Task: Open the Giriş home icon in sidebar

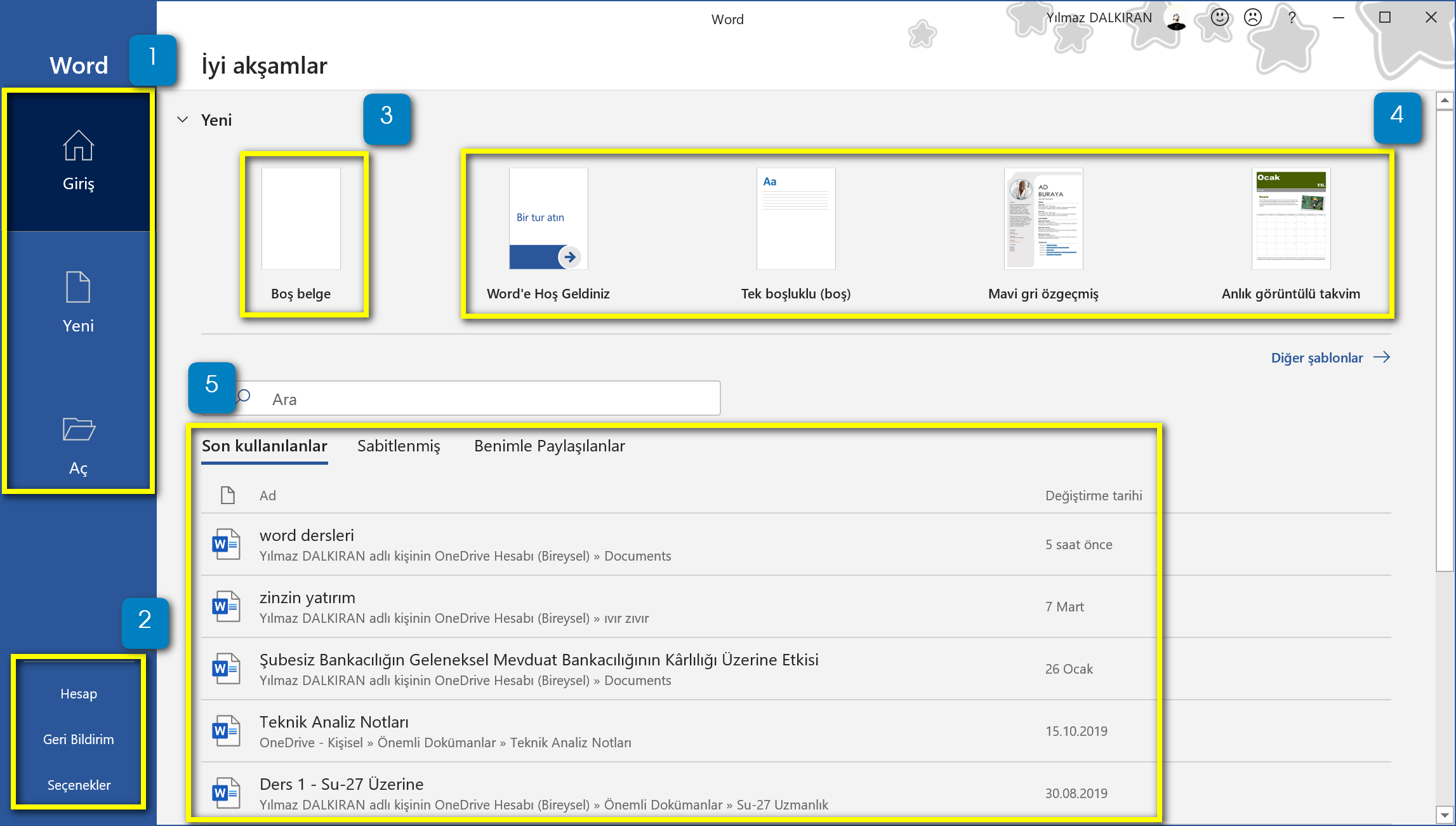Action: (79, 145)
